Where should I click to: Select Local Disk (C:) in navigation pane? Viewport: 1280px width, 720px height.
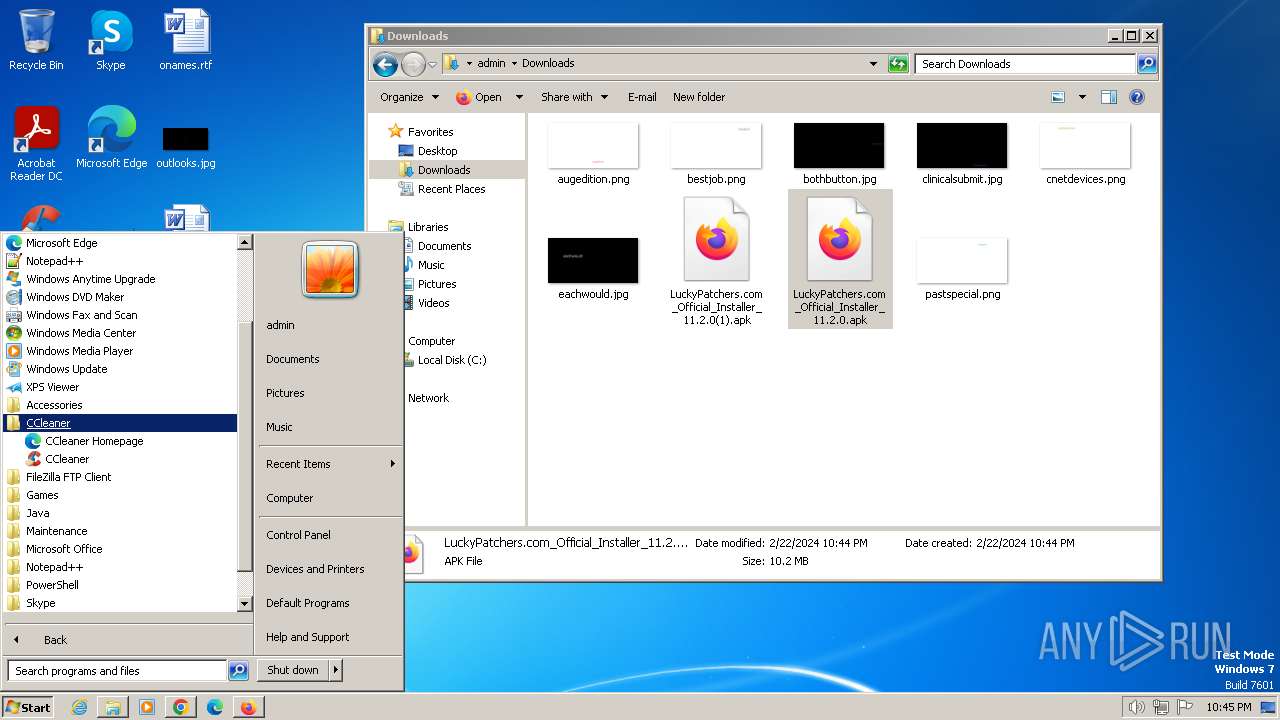tap(451, 360)
